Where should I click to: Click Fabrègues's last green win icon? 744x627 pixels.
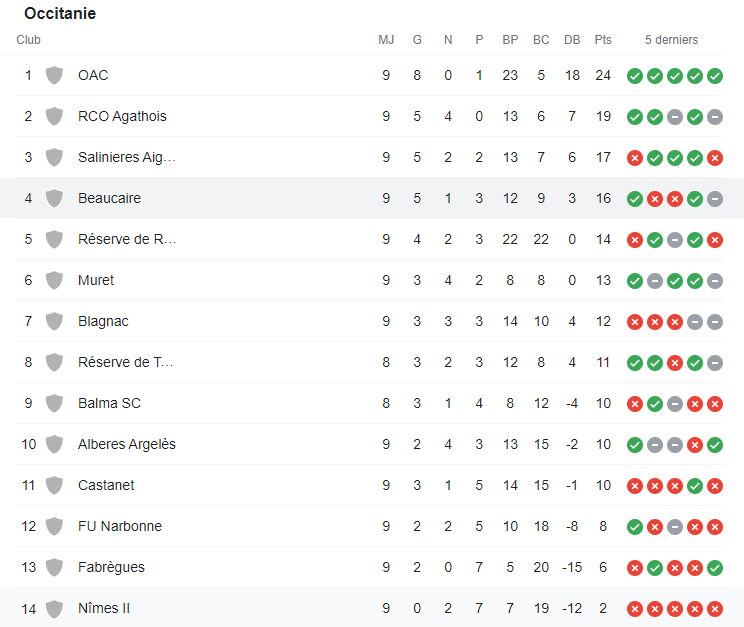(715, 568)
